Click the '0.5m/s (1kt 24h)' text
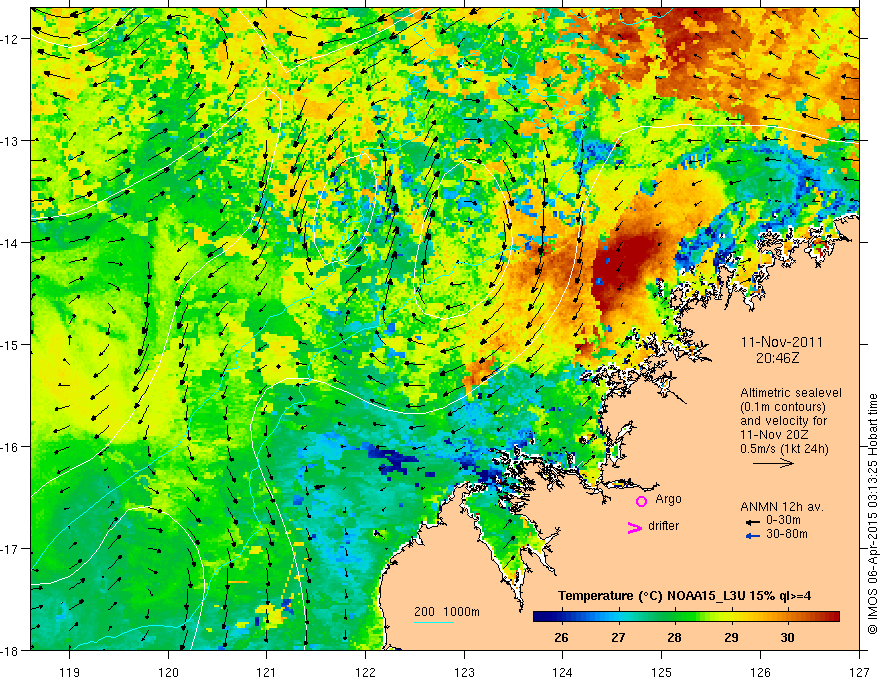The image size is (880, 680). (x=783, y=449)
